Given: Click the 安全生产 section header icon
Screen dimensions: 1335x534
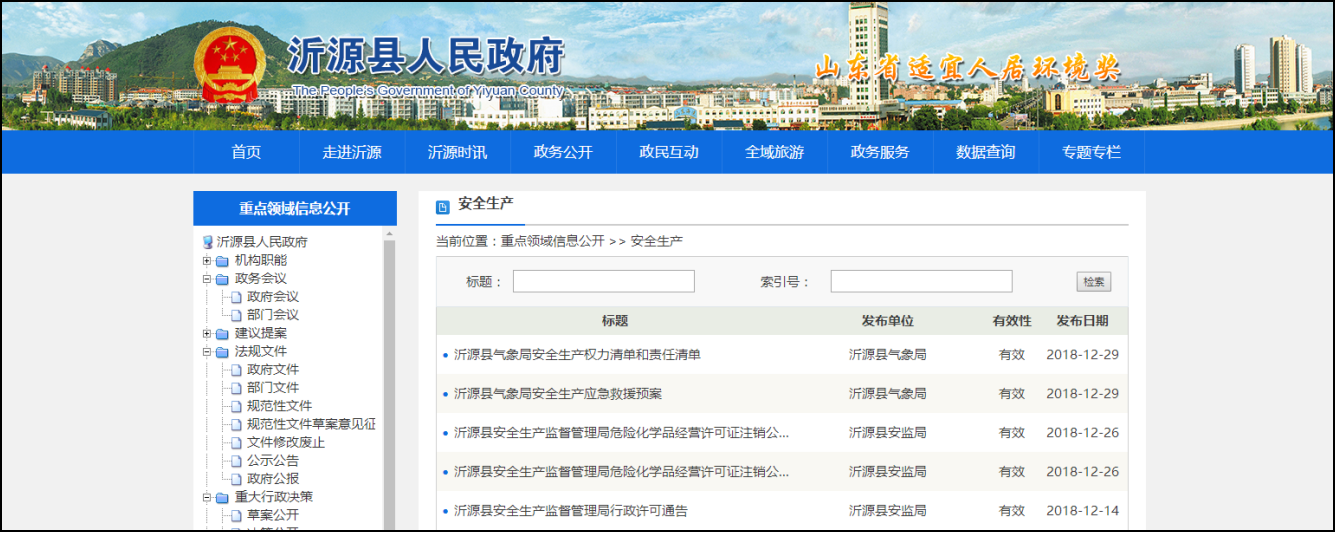Looking at the screenshot, I should [x=443, y=207].
